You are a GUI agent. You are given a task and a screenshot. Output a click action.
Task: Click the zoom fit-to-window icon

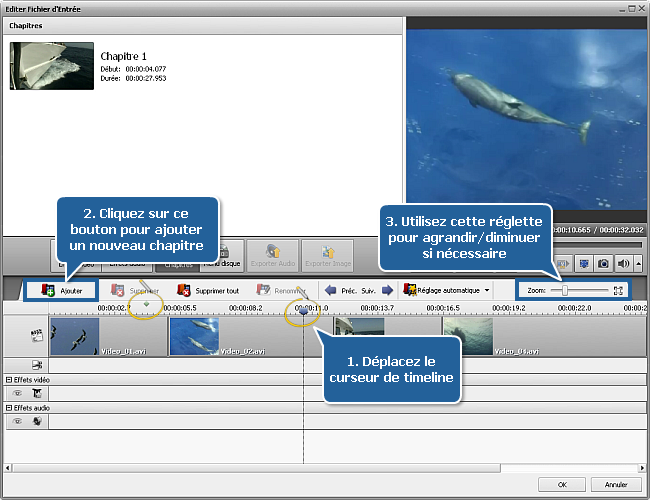click(618, 290)
